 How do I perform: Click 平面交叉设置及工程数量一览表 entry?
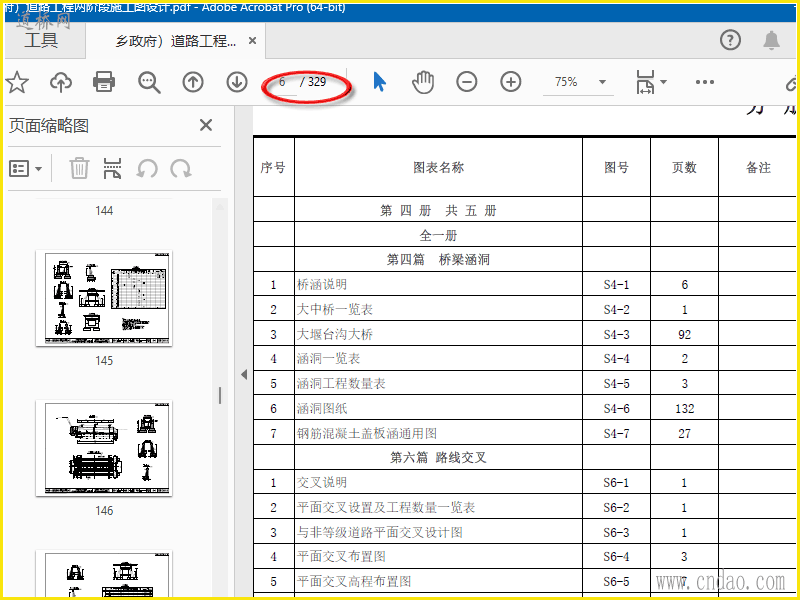[386, 508]
